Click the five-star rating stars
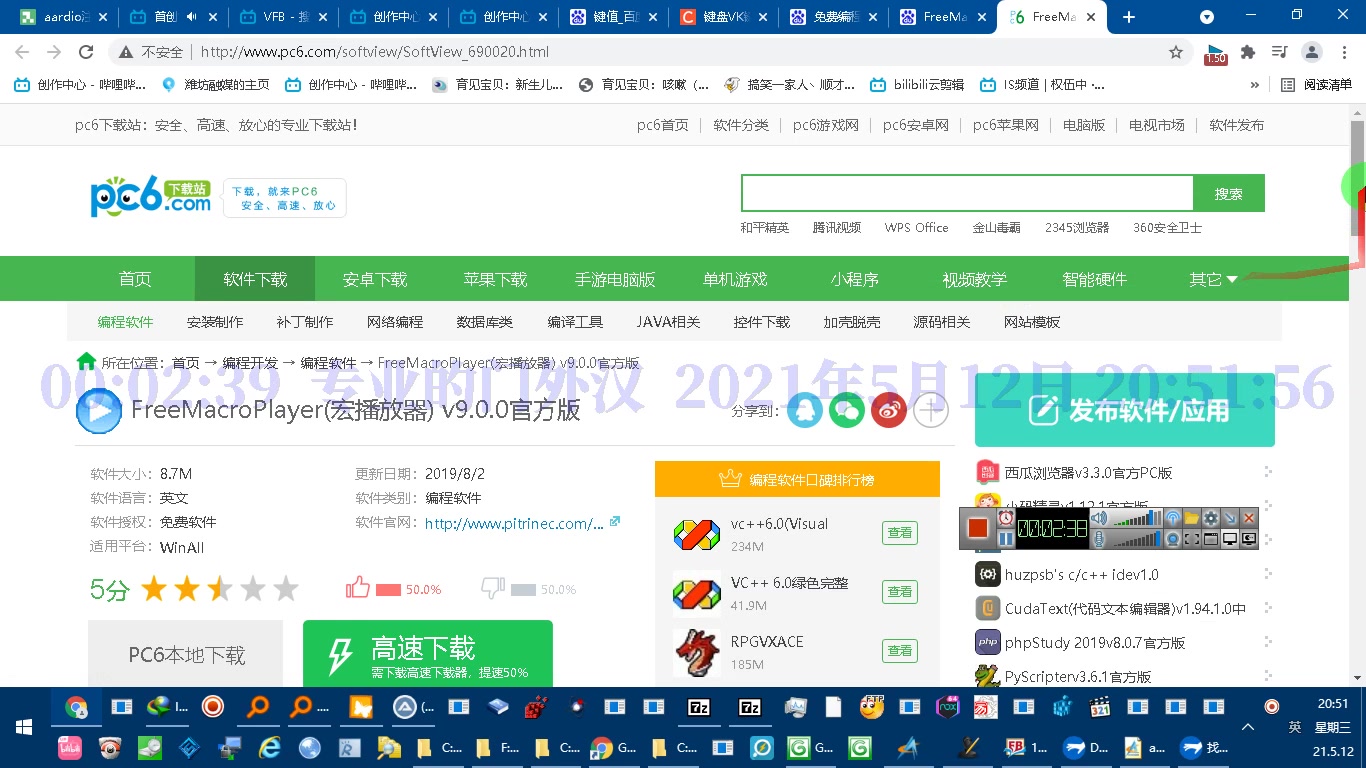Image resolution: width=1366 pixels, height=768 pixels. pos(220,588)
